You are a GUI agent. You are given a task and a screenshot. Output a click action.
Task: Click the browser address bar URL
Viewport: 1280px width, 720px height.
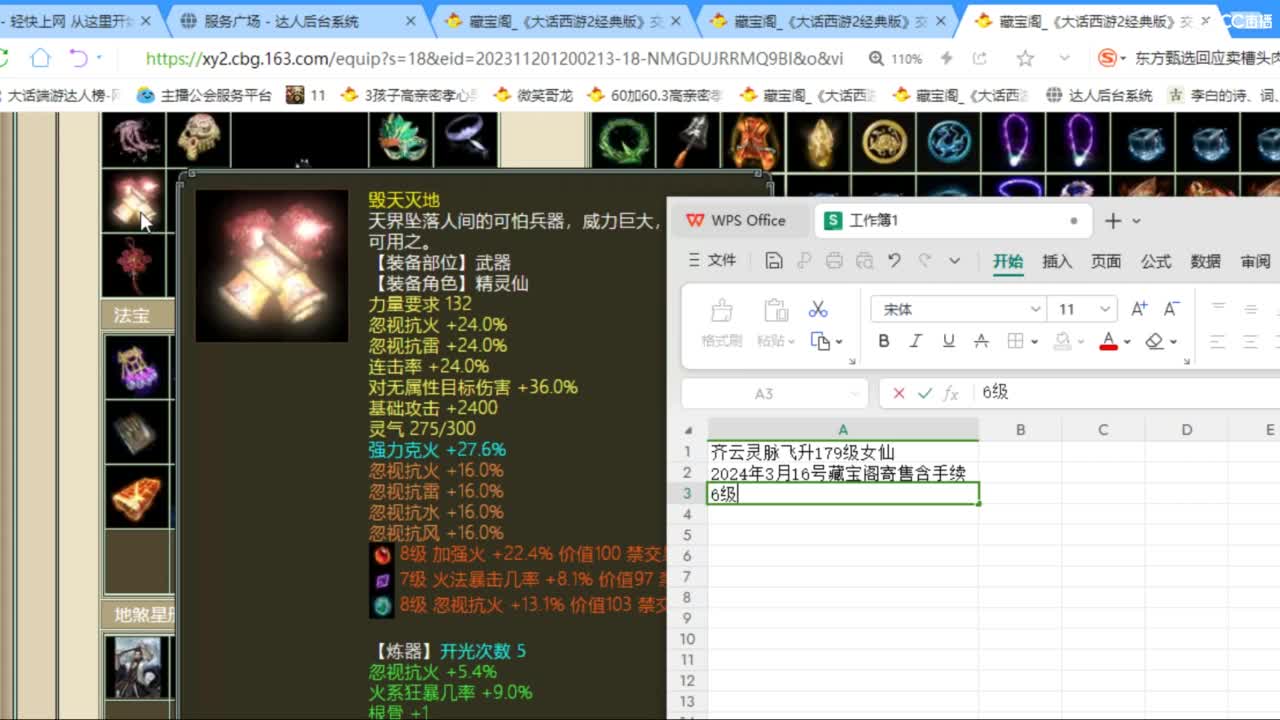click(x=494, y=59)
